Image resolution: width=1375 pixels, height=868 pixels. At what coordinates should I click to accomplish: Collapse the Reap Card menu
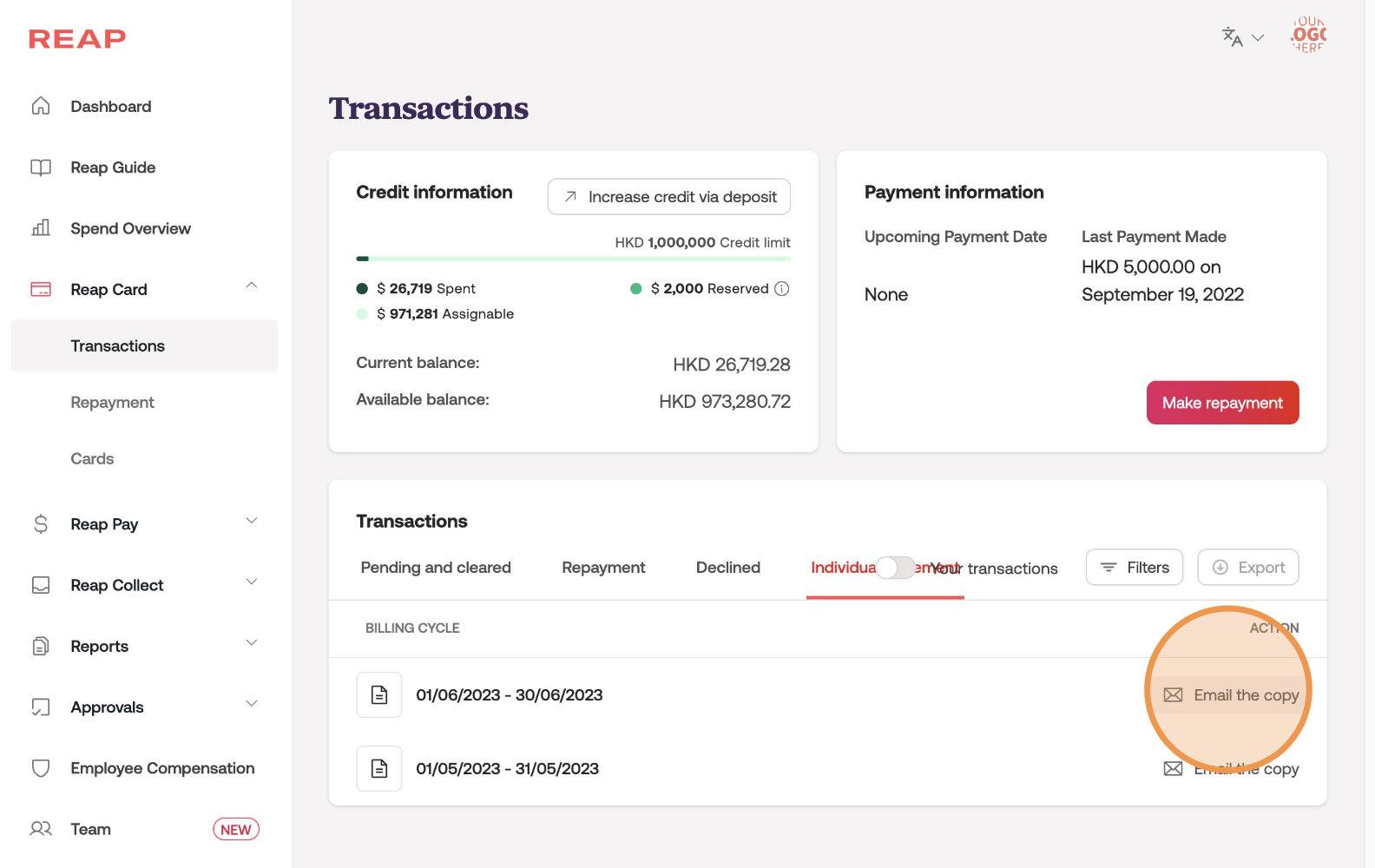[251, 286]
